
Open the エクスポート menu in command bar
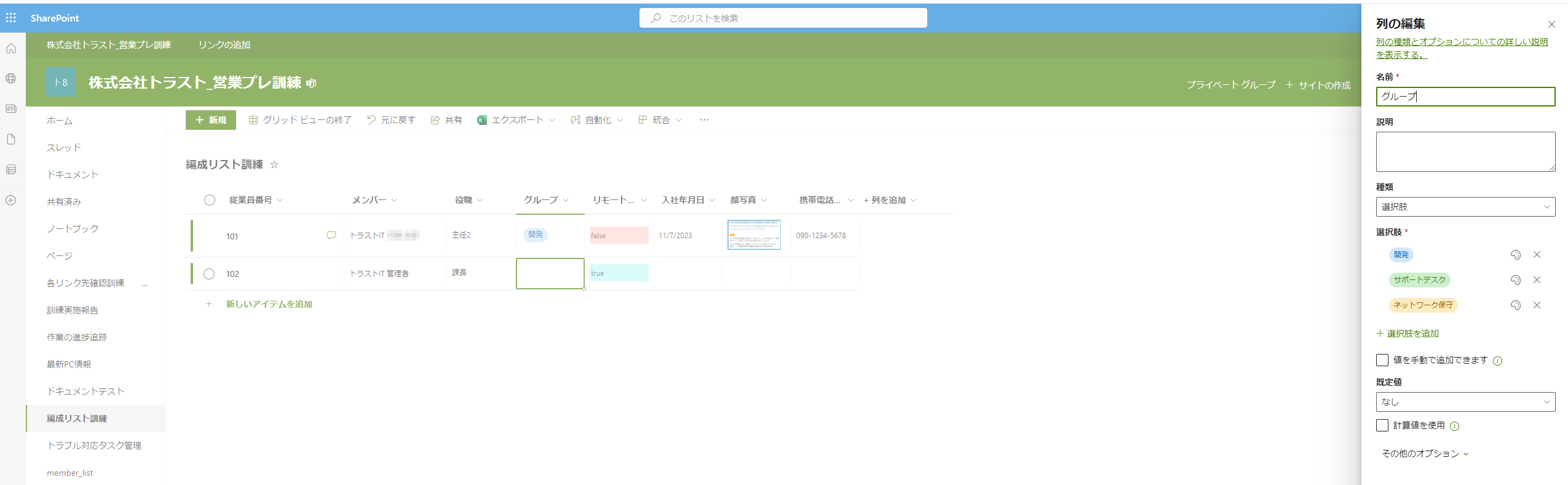(x=517, y=120)
